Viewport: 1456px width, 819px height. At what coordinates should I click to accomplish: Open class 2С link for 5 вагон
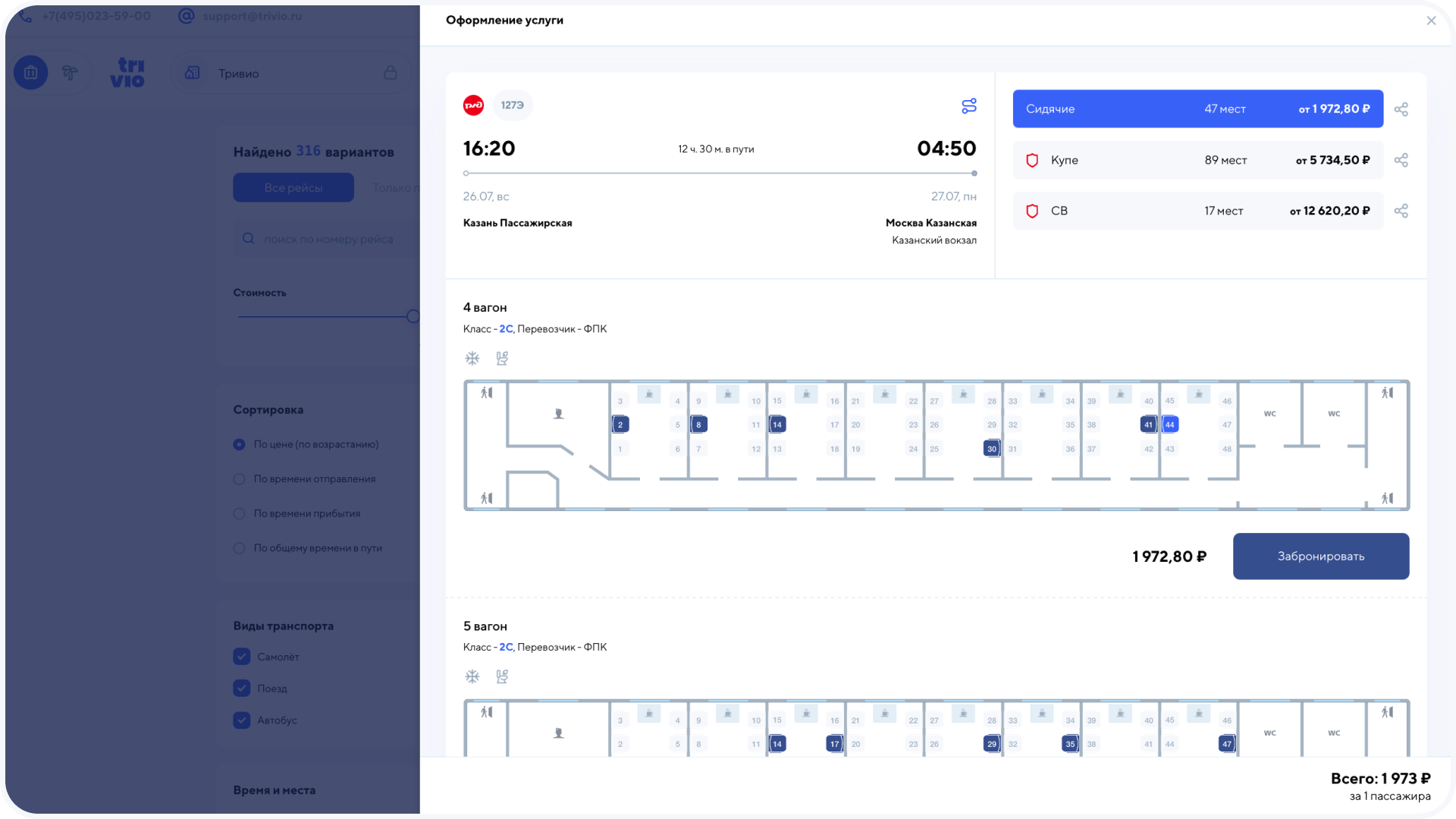tap(506, 647)
